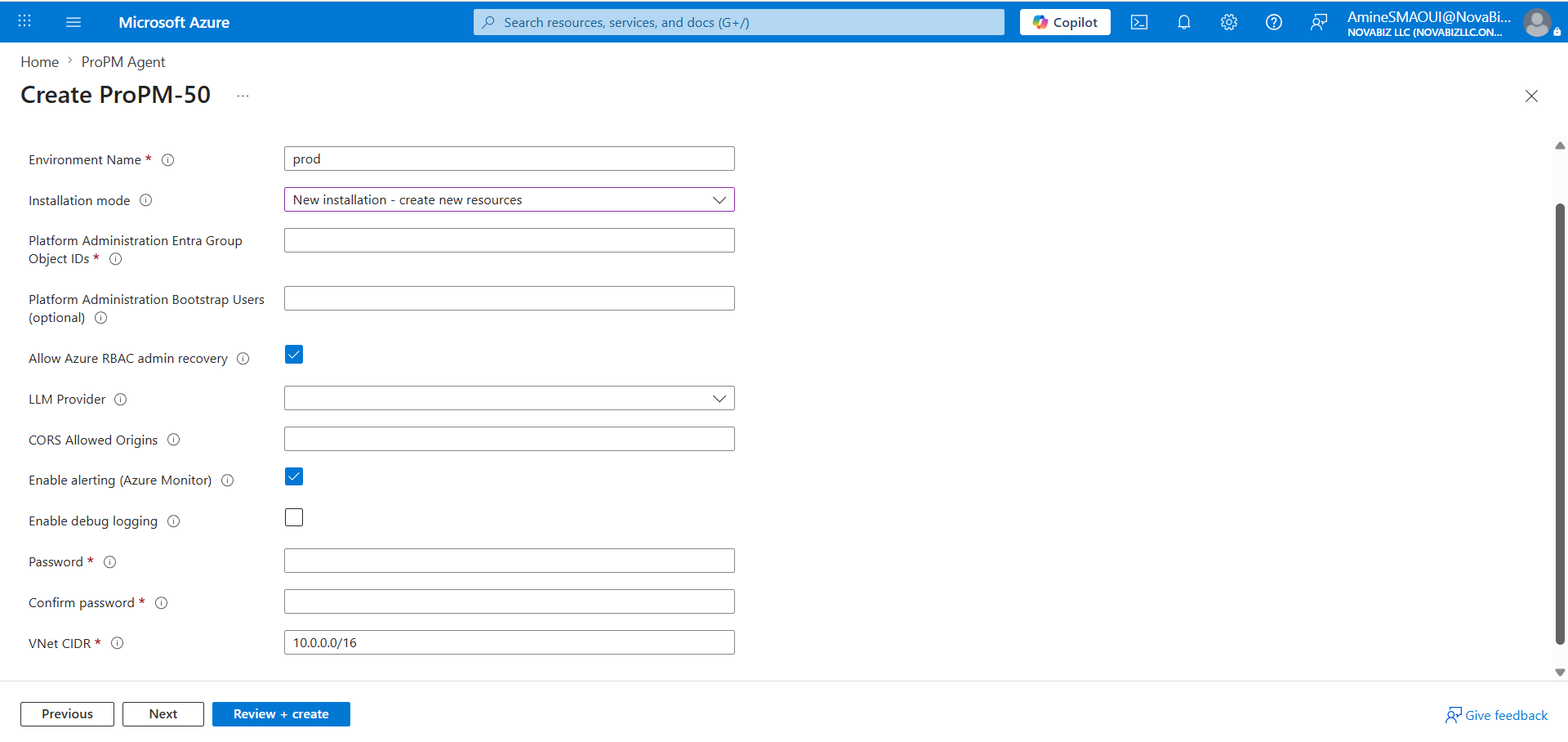Show info for Allow Azure RBAC admin recovery

tap(243, 359)
